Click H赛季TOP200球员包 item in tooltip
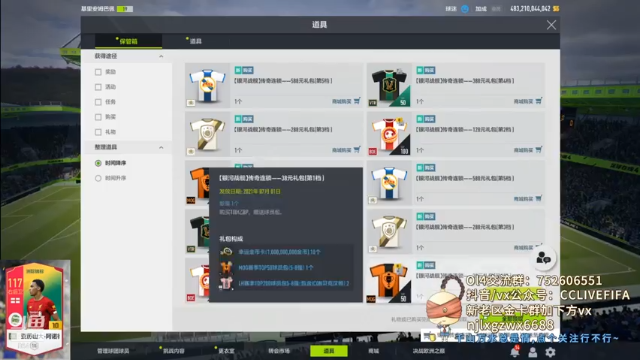This screenshot has width=640, height=360. coord(294,283)
